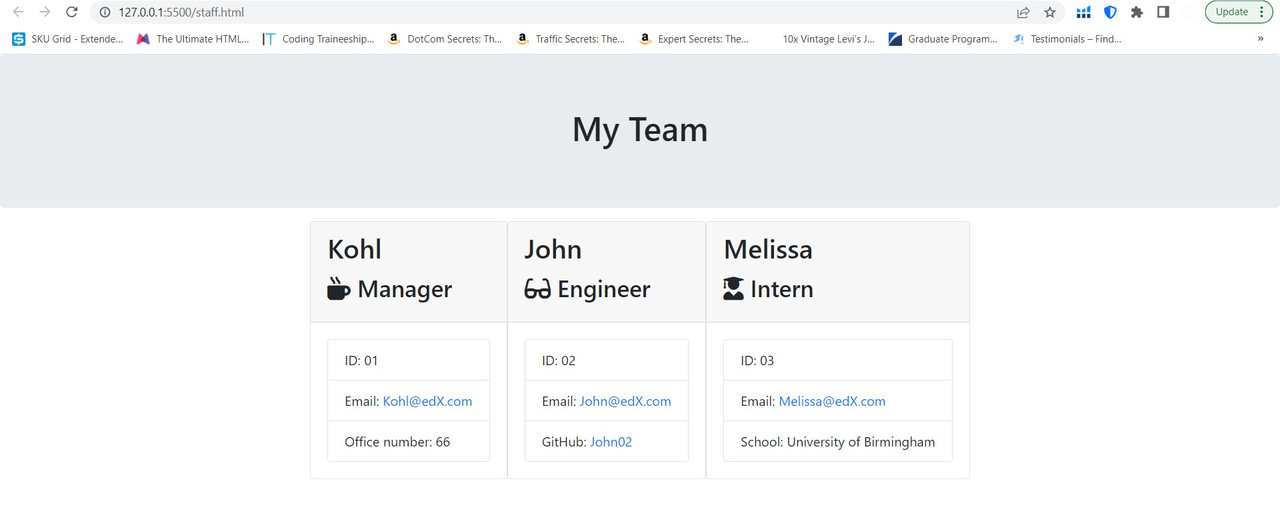1280x507 pixels.
Task: Open the Expert Secrets bookmark
Action: click(693, 39)
